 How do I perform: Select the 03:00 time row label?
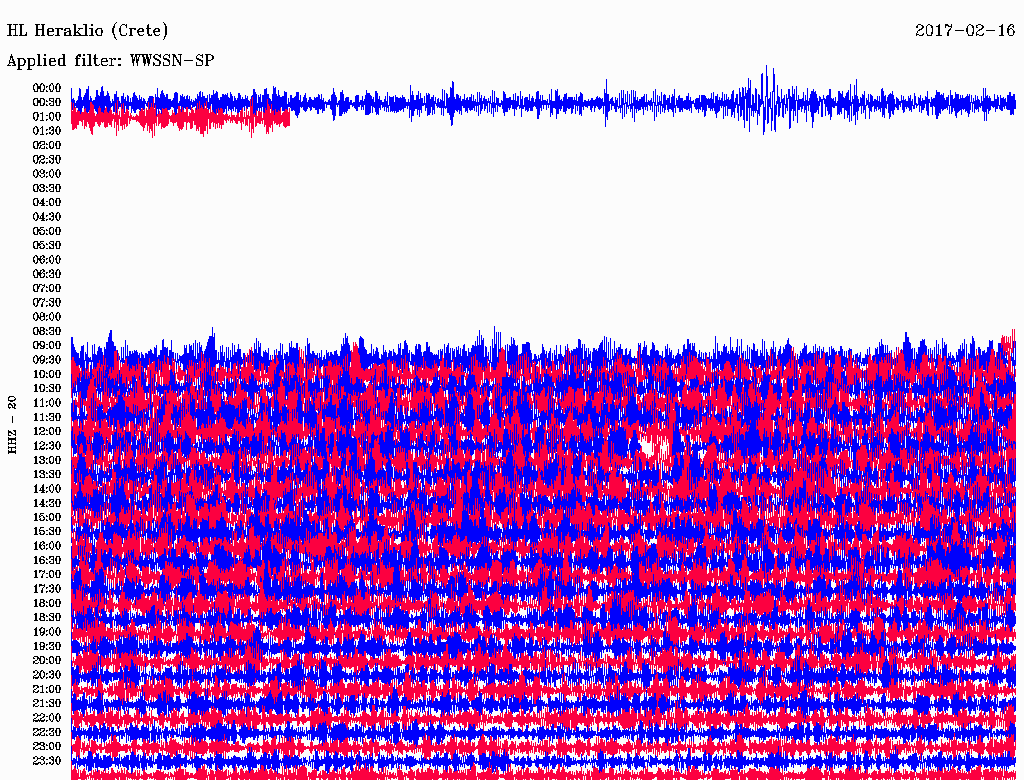click(47, 174)
